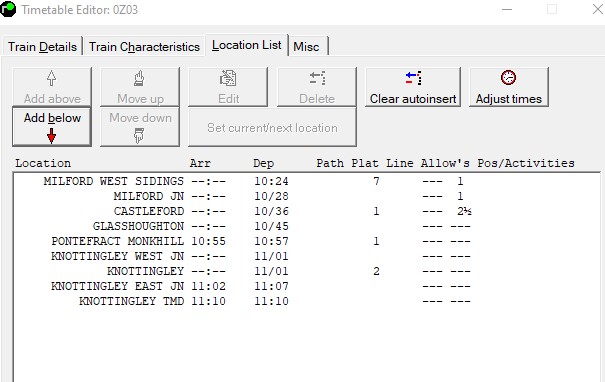Click the Move down button
Viewport: 605px width, 382px height.
[x=140, y=127]
